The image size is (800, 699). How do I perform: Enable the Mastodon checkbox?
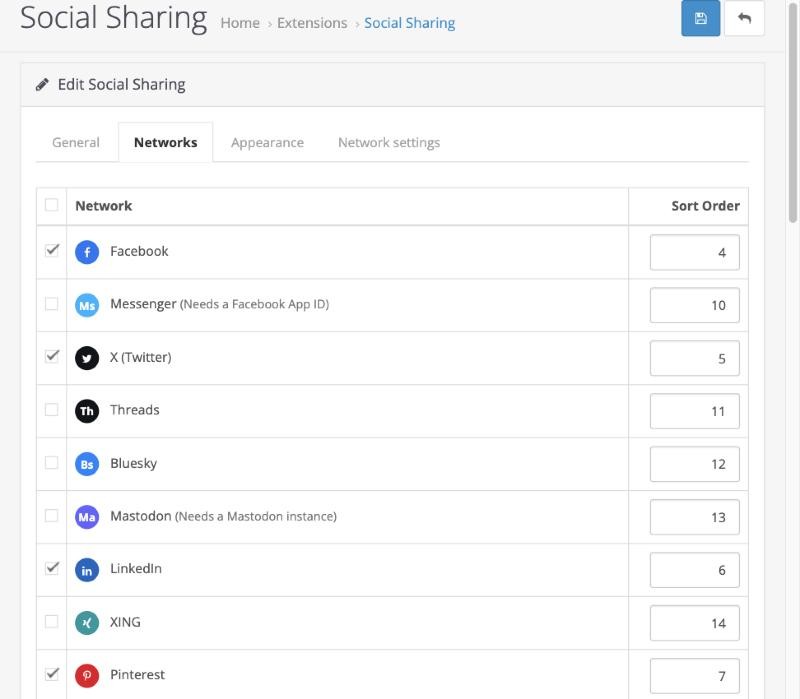[52, 516]
